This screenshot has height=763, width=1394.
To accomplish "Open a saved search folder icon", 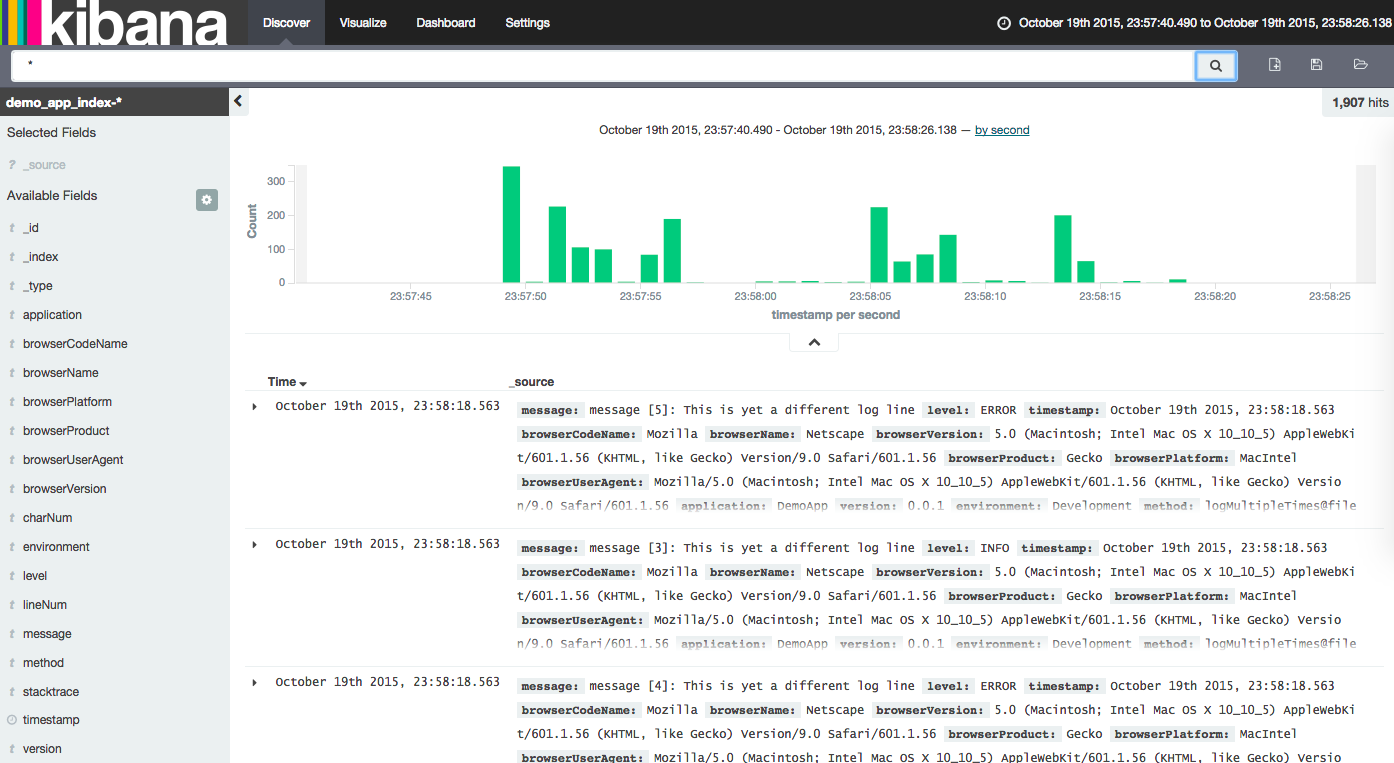I will coord(1360,65).
